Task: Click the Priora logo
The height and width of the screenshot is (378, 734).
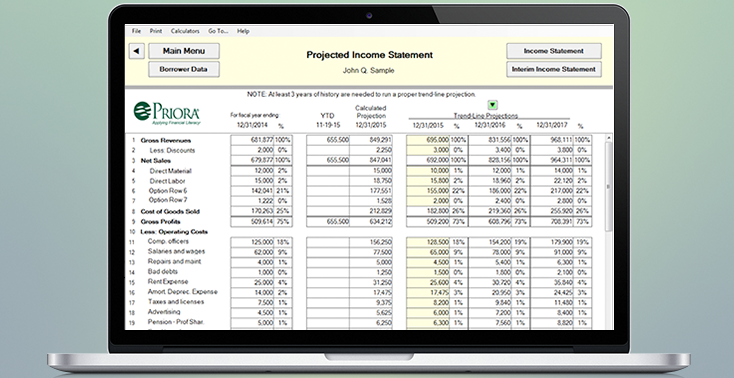Action: 167,113
